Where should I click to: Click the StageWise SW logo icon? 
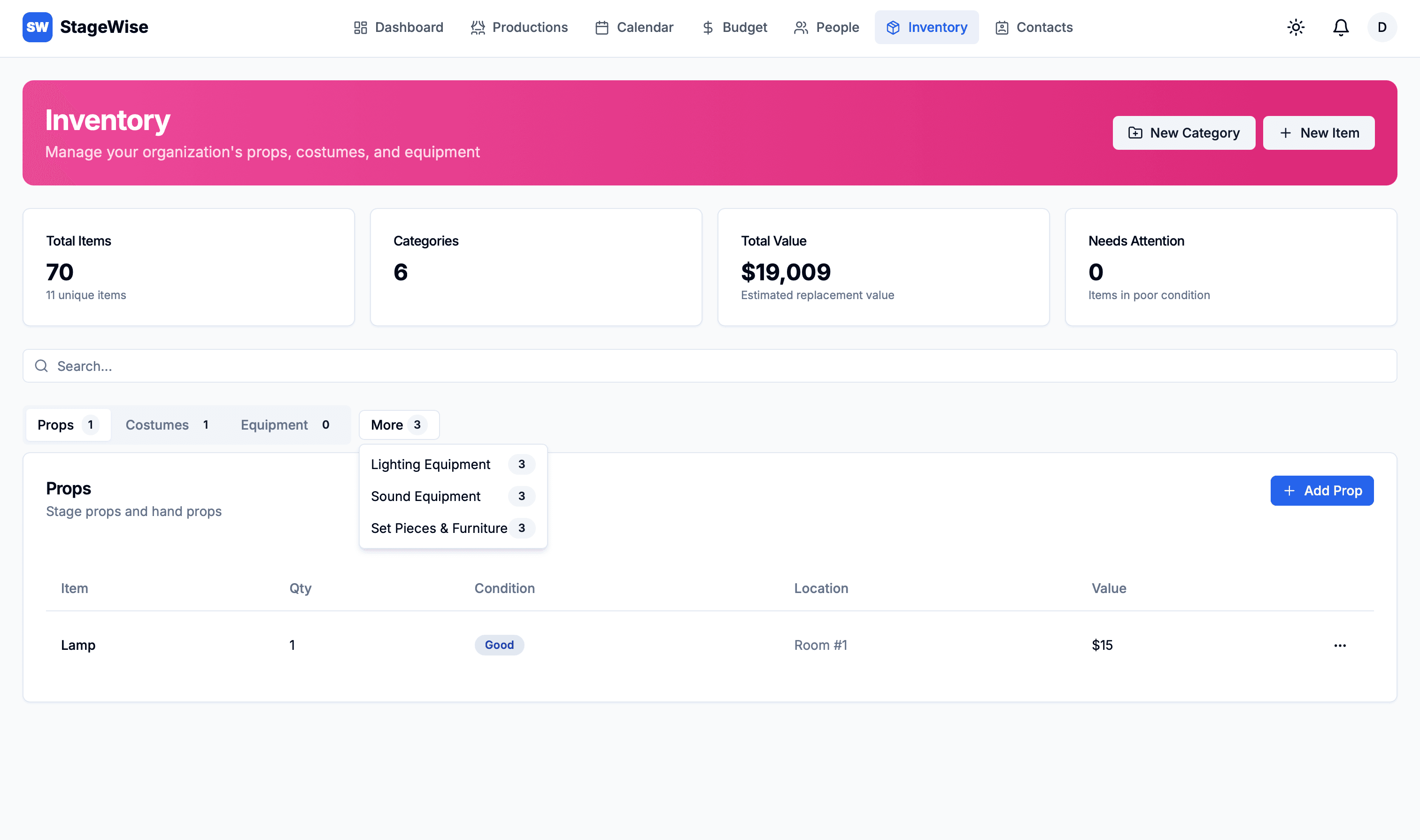(38, 27)
